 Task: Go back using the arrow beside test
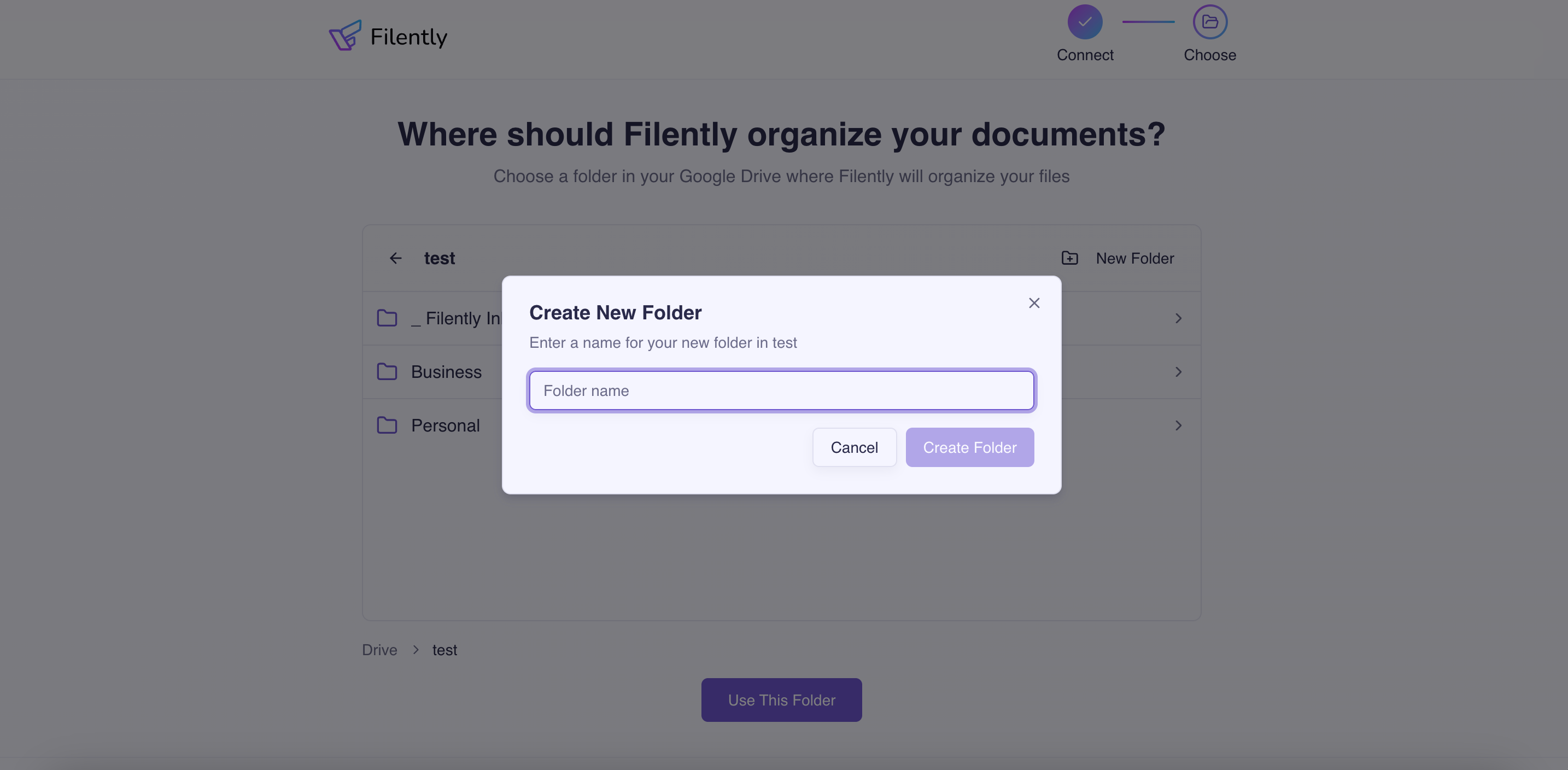pyautogui.click(x=396, y=258)
